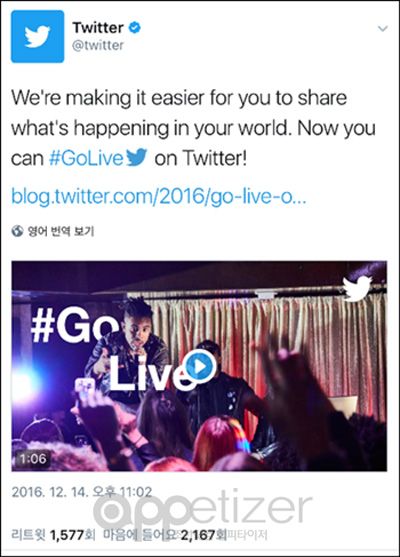
Task: Click the Twitter profile avatar
Action: pyautogui.click(x=38, y=37)
